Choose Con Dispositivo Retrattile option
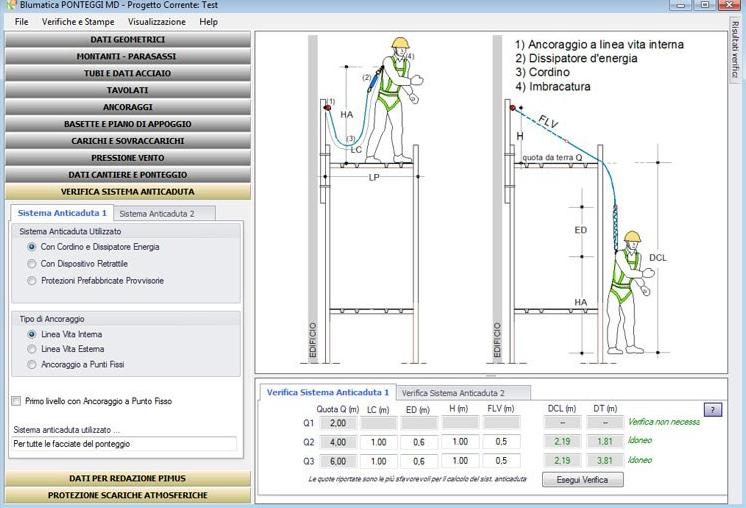The image size is (746, 508). coord(32,263)
